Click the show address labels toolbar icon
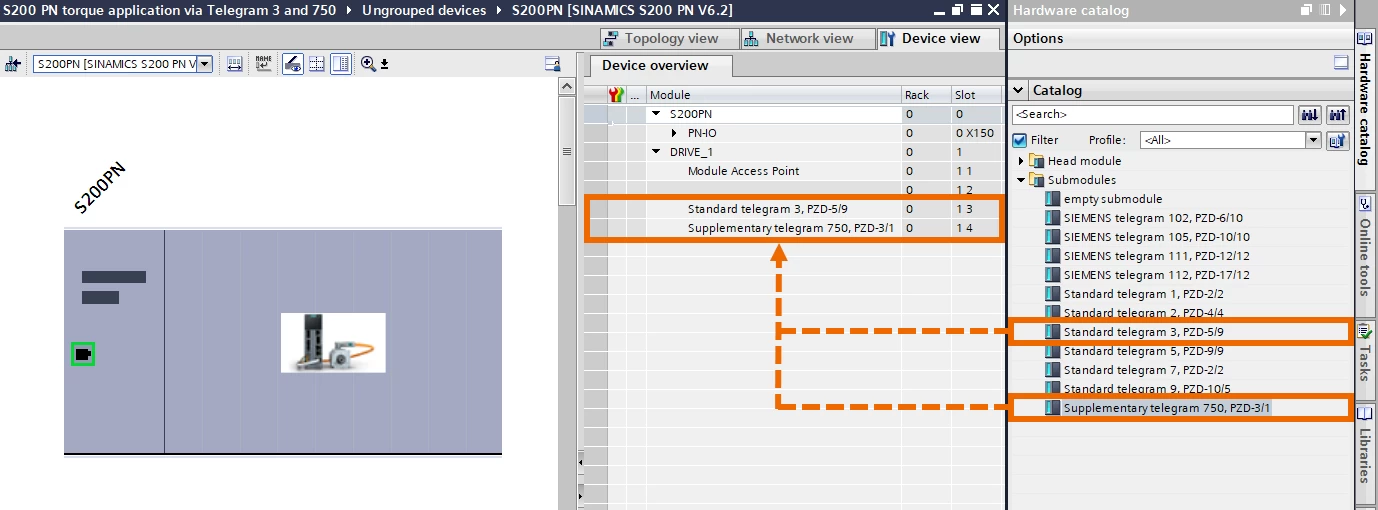The height and width of the screenshot is (510, 1378). [x=235, y=64]
